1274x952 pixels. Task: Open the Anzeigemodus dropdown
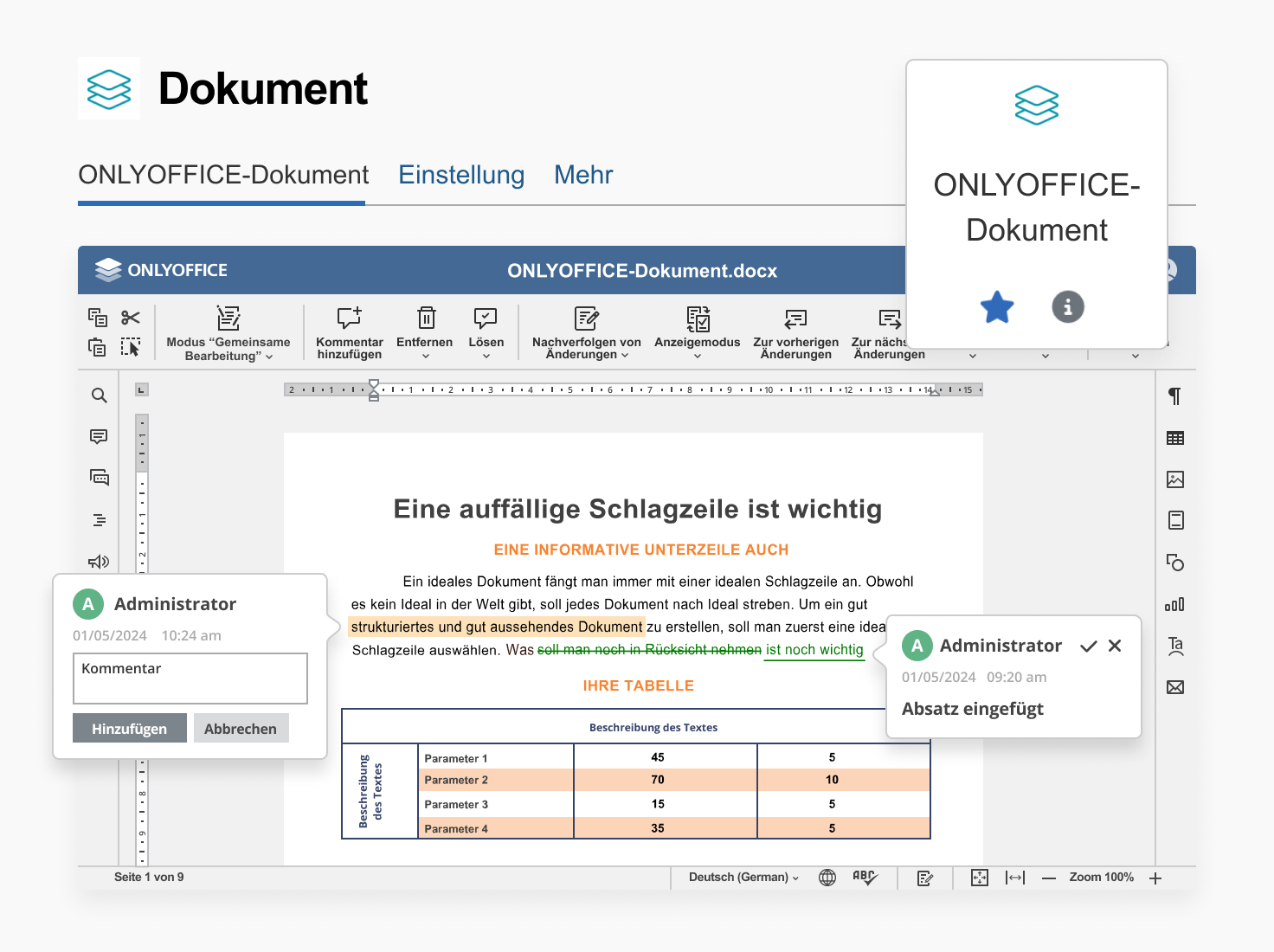[698, 333]
